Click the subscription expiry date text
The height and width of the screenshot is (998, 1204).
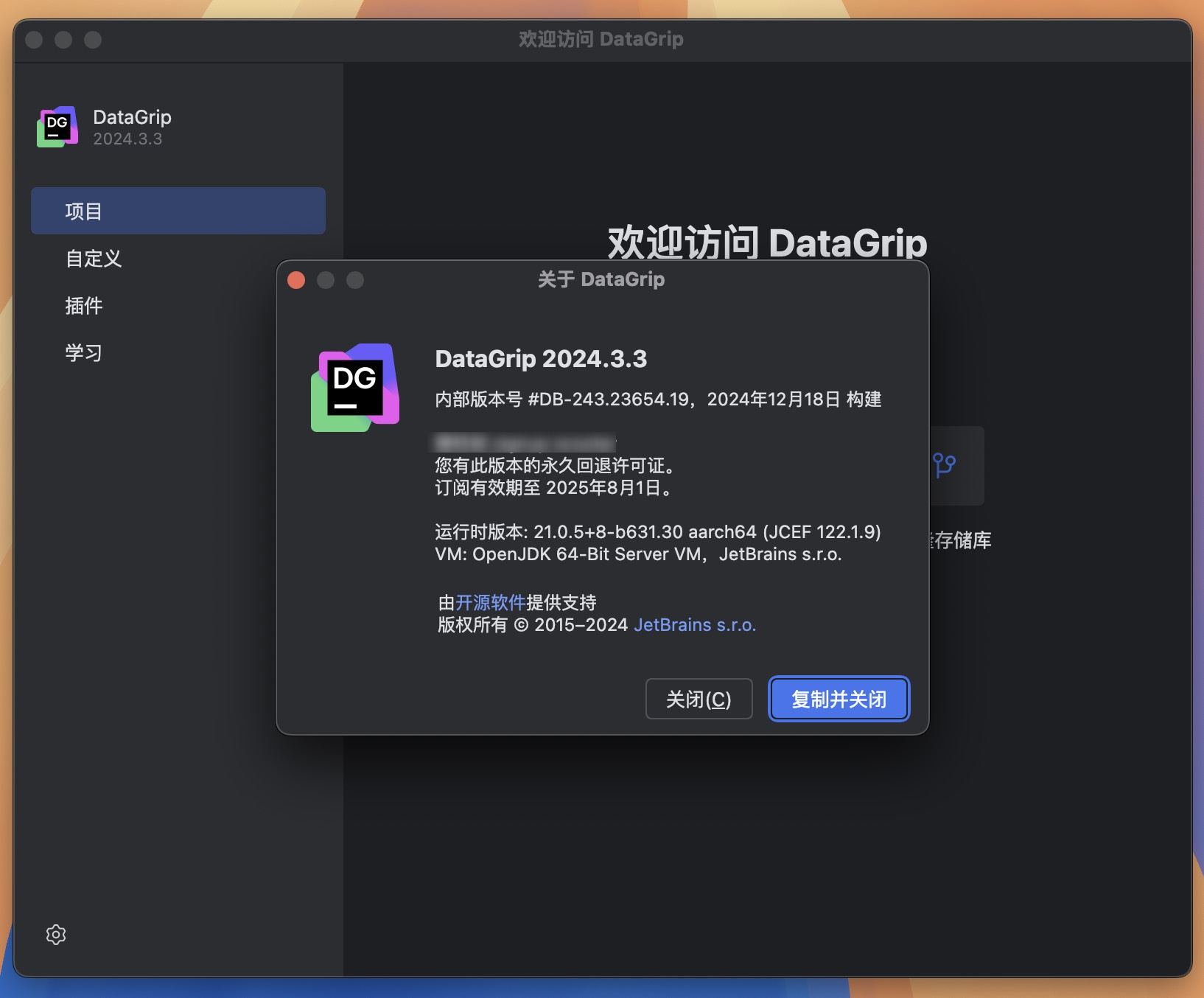click(x=554, y=488)
